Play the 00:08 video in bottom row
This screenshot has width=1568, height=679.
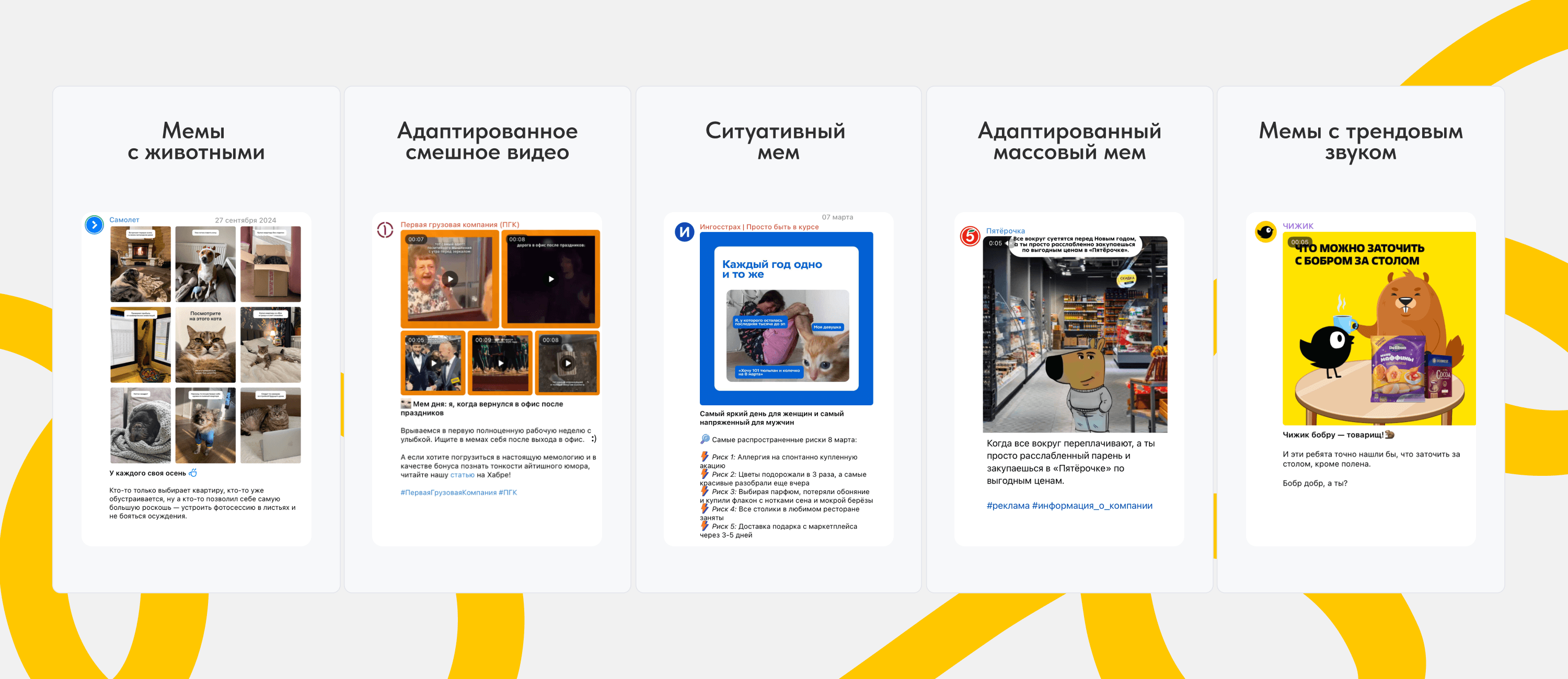[x=567, y=363]
